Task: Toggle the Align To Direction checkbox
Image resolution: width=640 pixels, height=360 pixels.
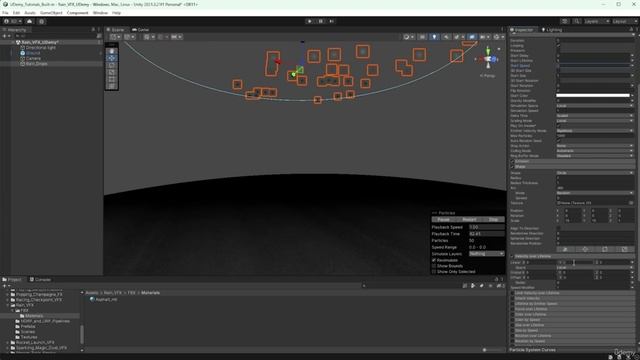Action: (x=558, y=228)
